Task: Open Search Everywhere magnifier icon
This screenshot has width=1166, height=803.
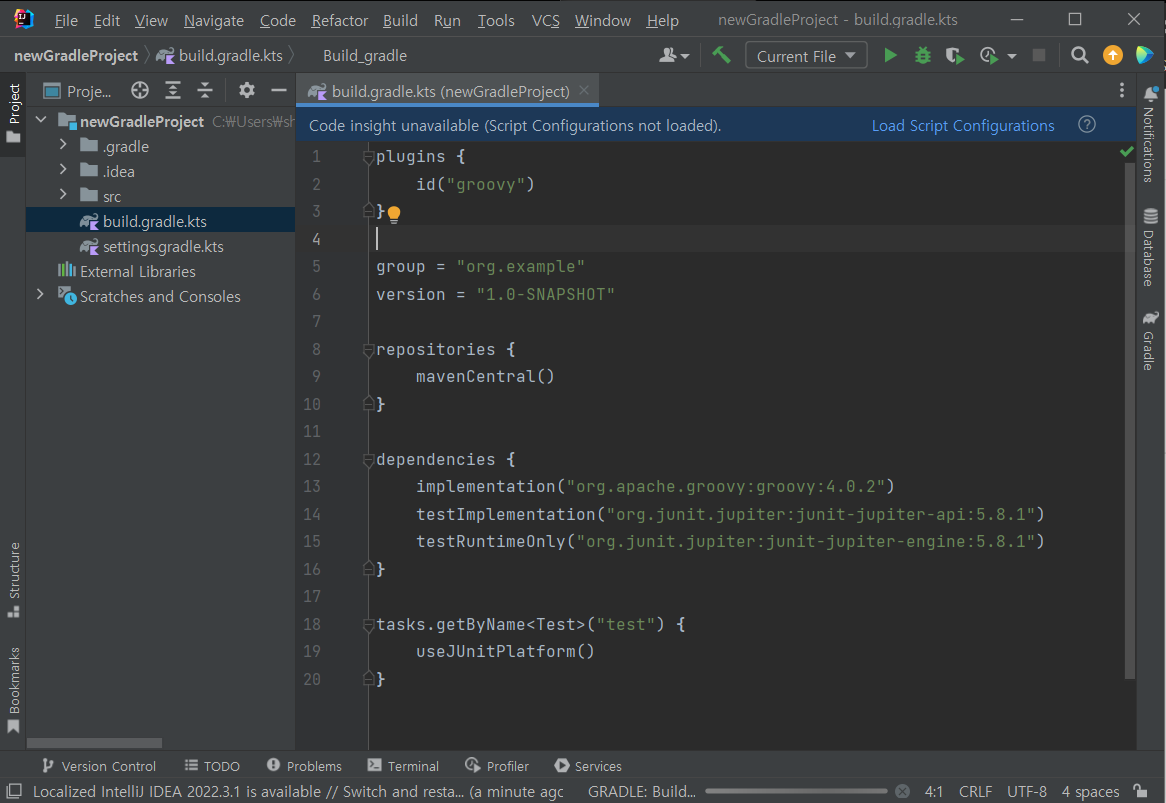Action: pos(1079,55)
